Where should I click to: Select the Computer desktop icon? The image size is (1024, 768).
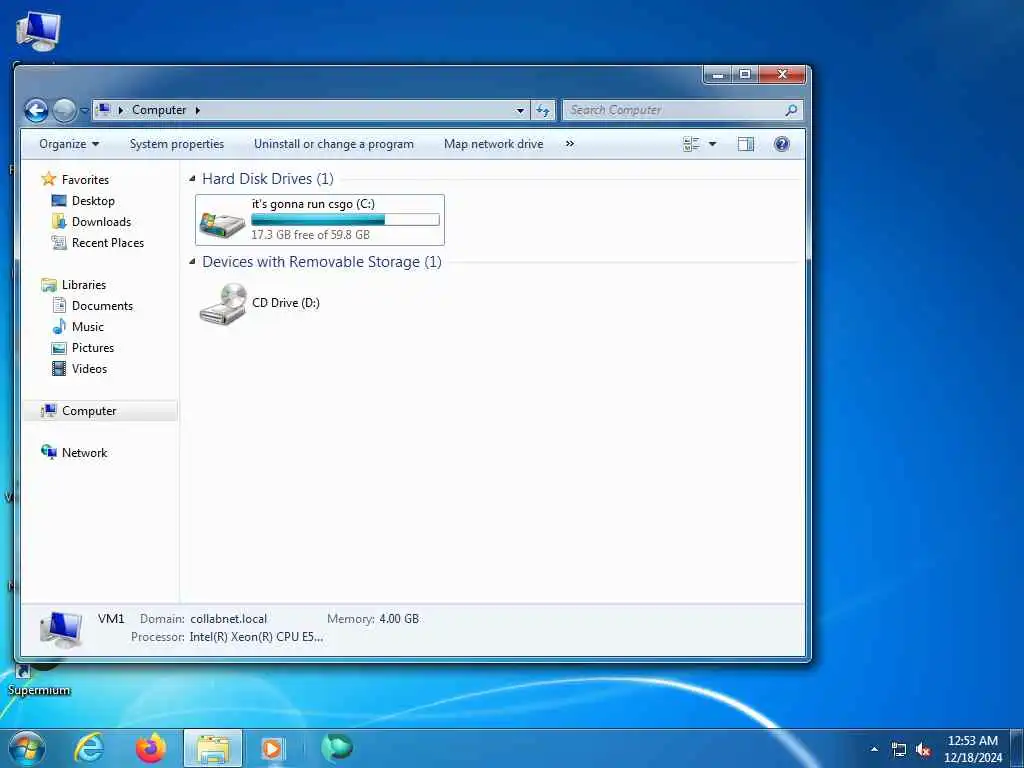point(39,33)
